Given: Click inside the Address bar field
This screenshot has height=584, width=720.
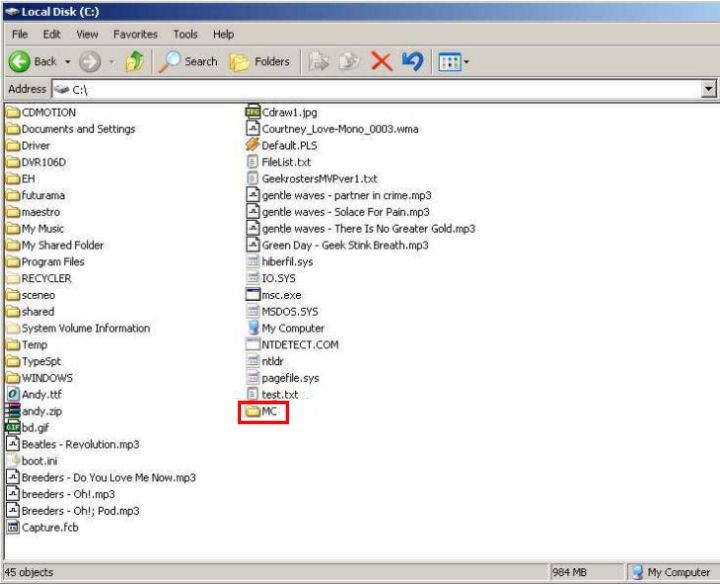Looking at the screenshot, I should coord(377,89).
